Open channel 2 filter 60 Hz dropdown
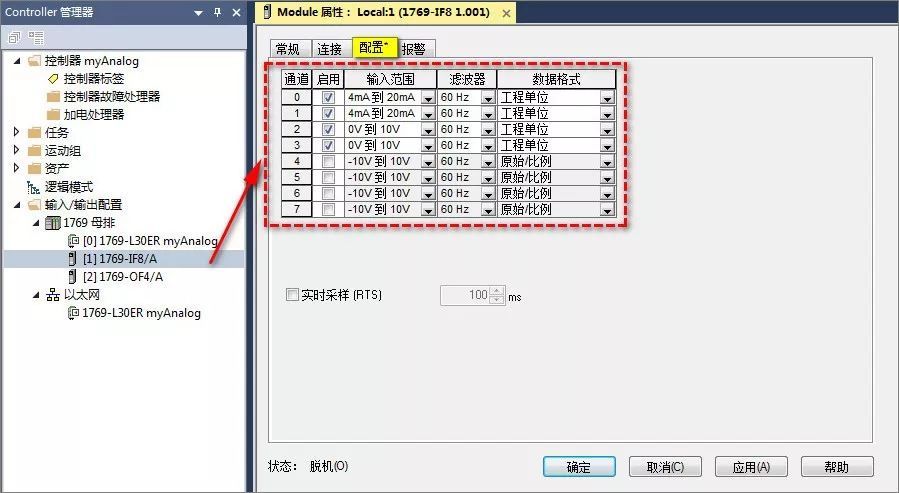Viewport: 899px width, 493px height. click(x=488, y=130)
